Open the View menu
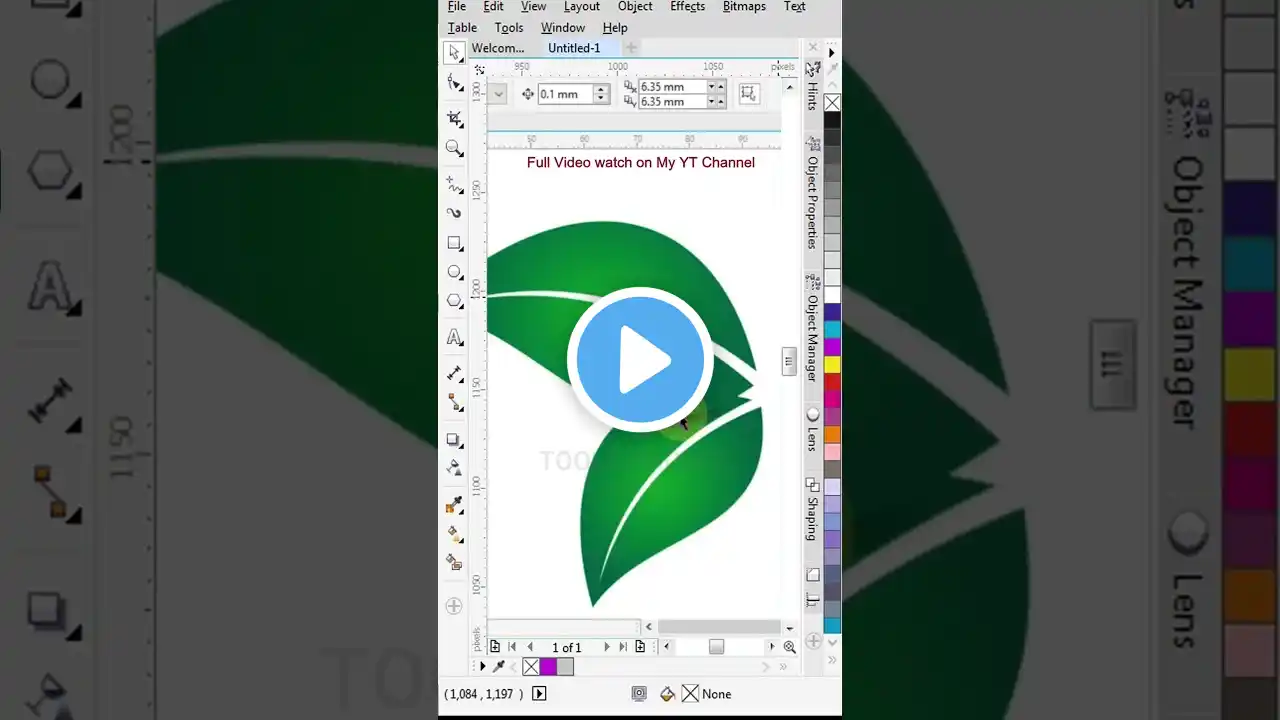The width and height of the screenshot is (1280, 720). tap(534, 7)
